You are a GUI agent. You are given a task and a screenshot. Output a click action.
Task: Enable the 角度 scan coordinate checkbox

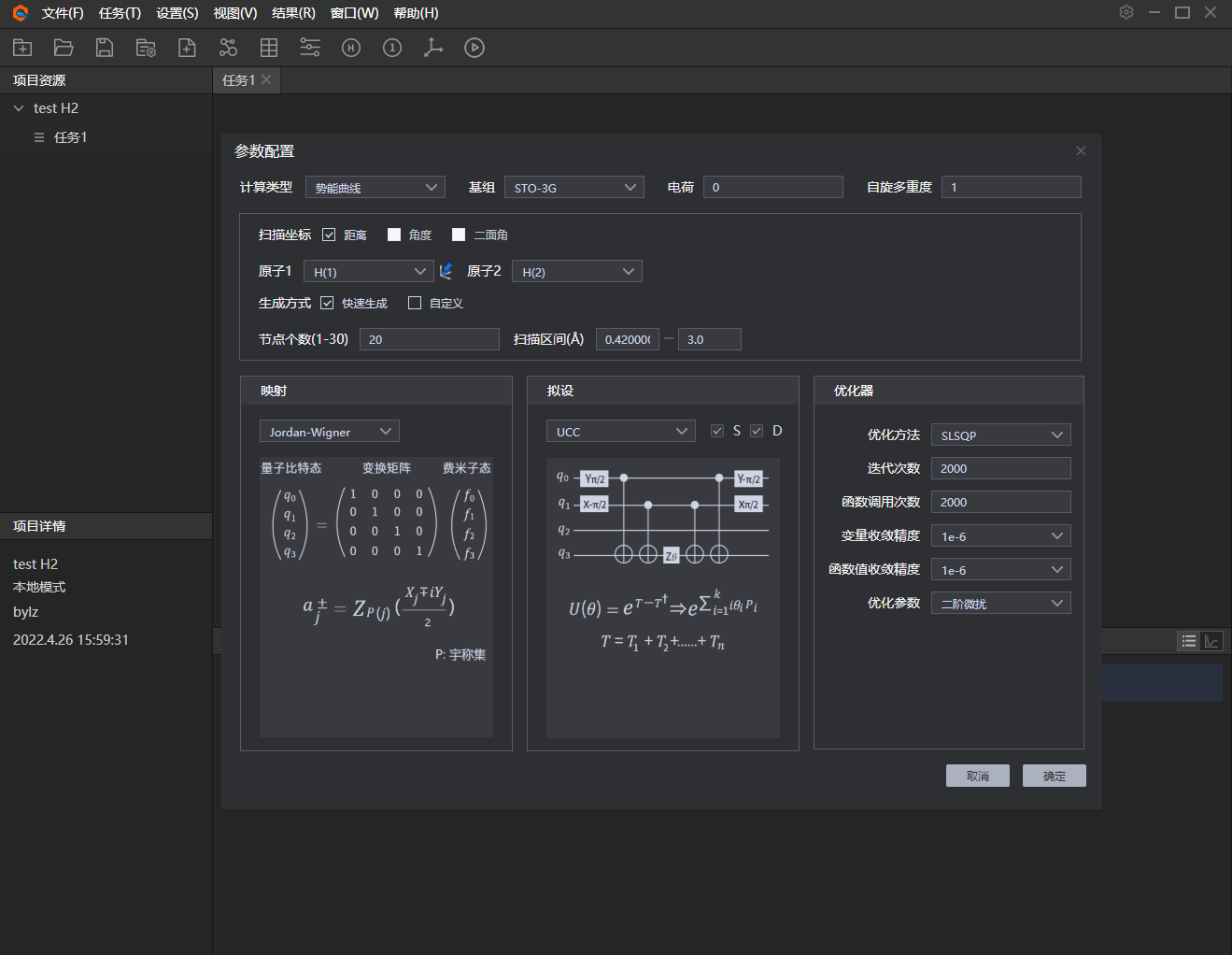coord(394,235)
